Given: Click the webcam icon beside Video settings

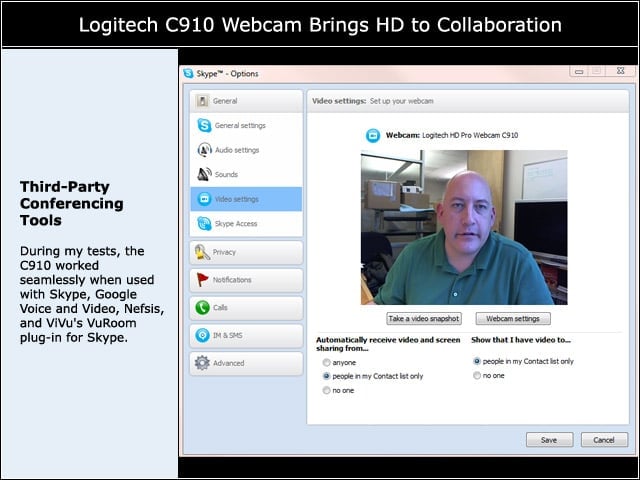Looking at the screenshot, I should tap(204, 199).
